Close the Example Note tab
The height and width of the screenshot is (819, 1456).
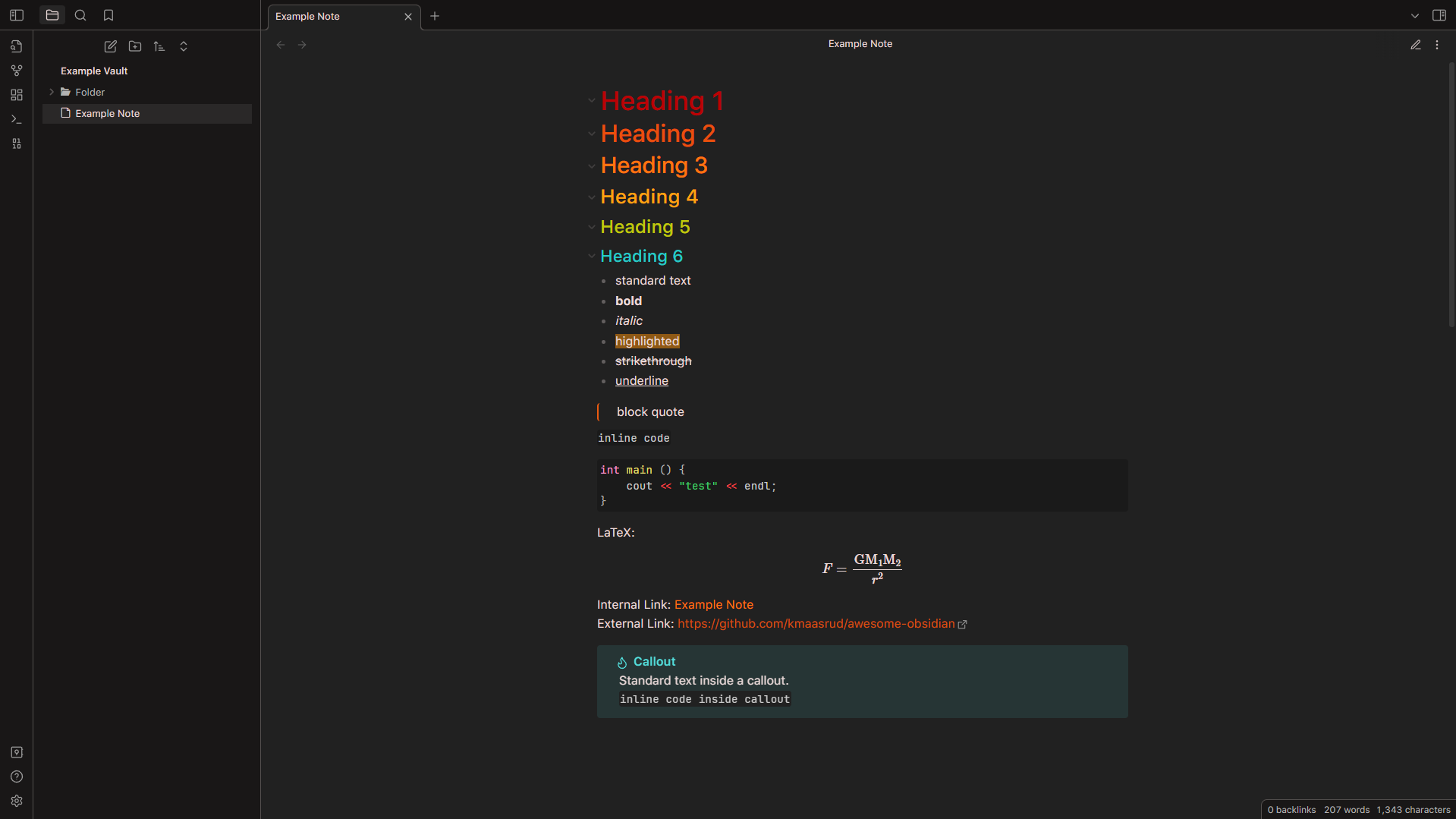[x=408, y=17]
